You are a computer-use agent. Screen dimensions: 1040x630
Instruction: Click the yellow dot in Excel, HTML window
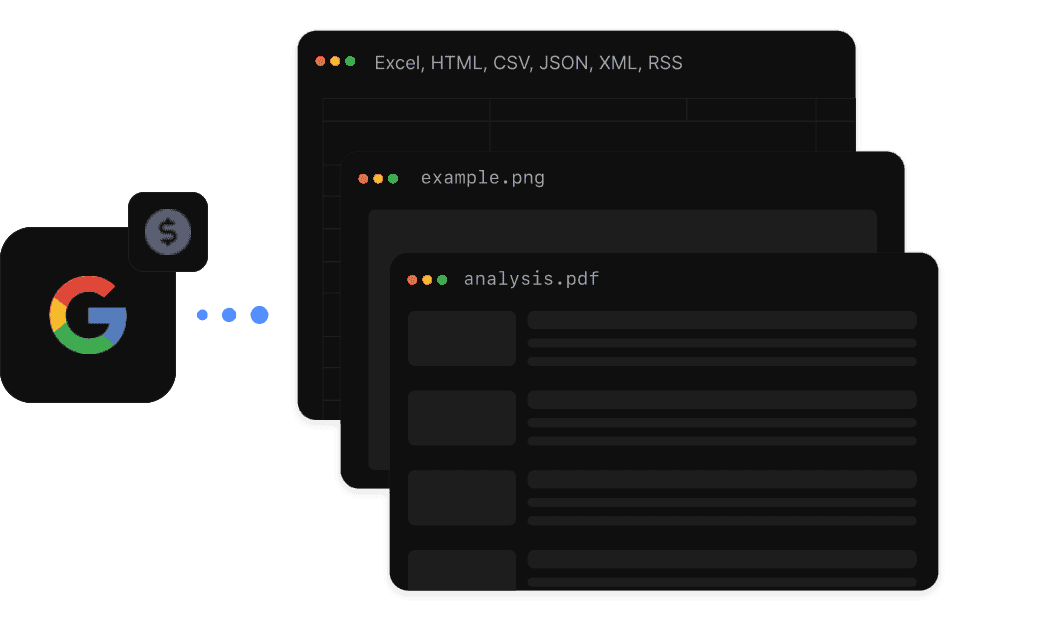[335, 61]
